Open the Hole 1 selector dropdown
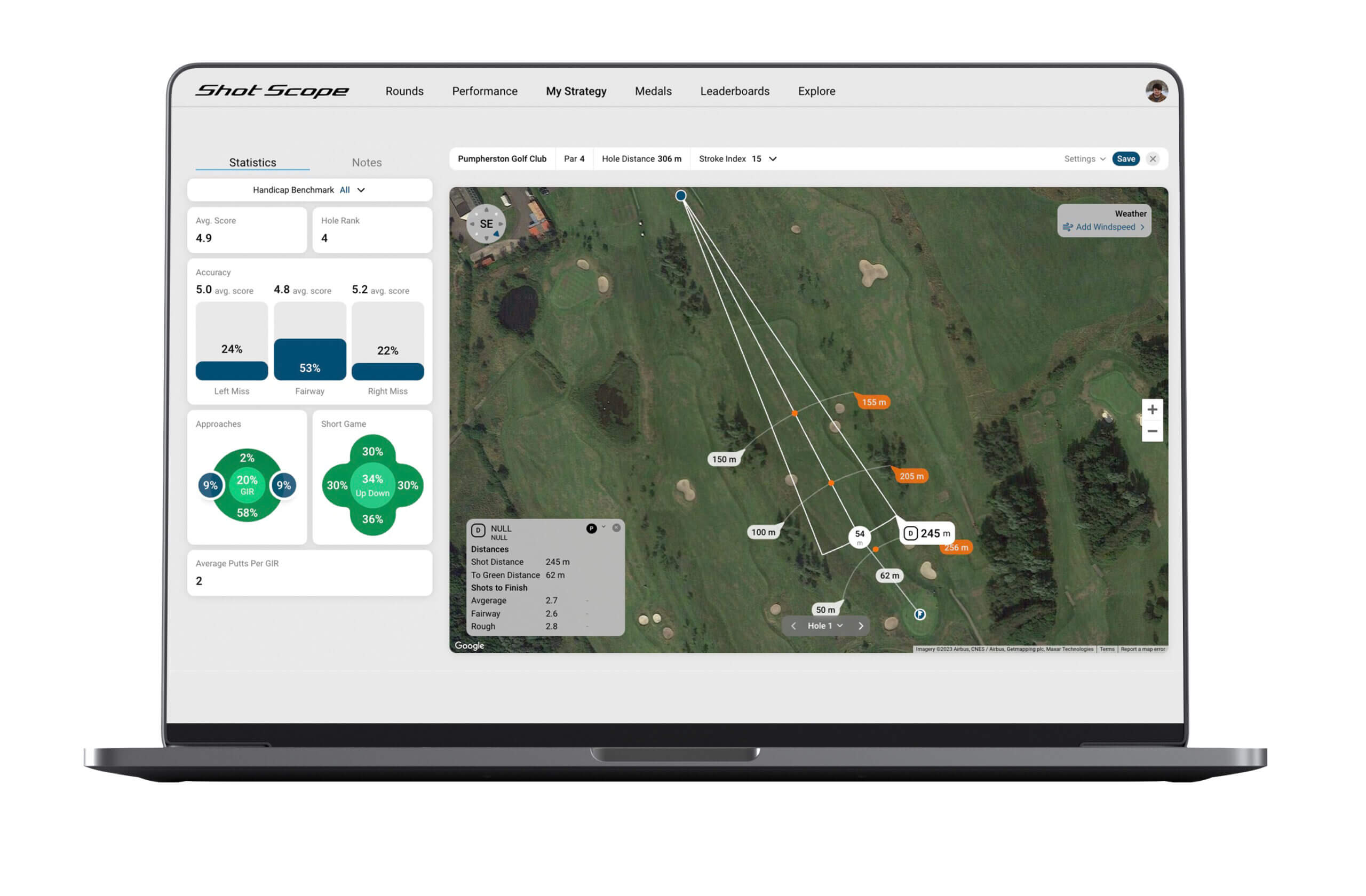 pos(825,626)
